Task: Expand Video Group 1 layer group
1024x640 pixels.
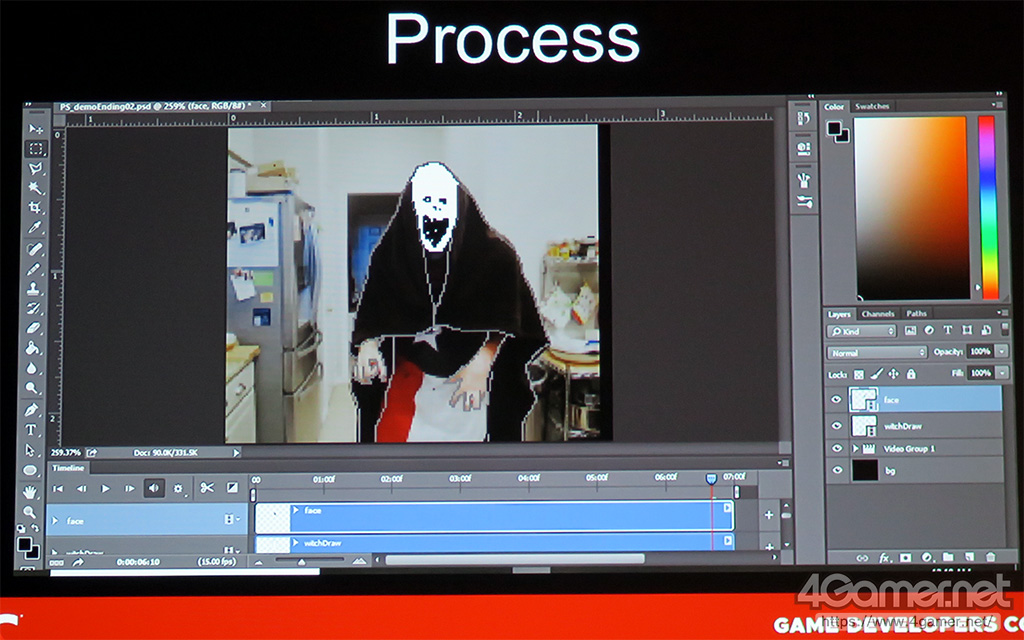Action: click(x=856, y=449)
